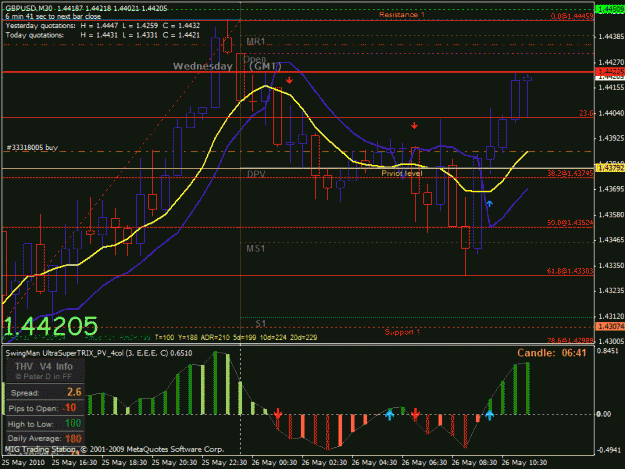Click the orange 1.43074 support price tag
The height and width of the screenshot is (469, 625).
coord(610,326)
